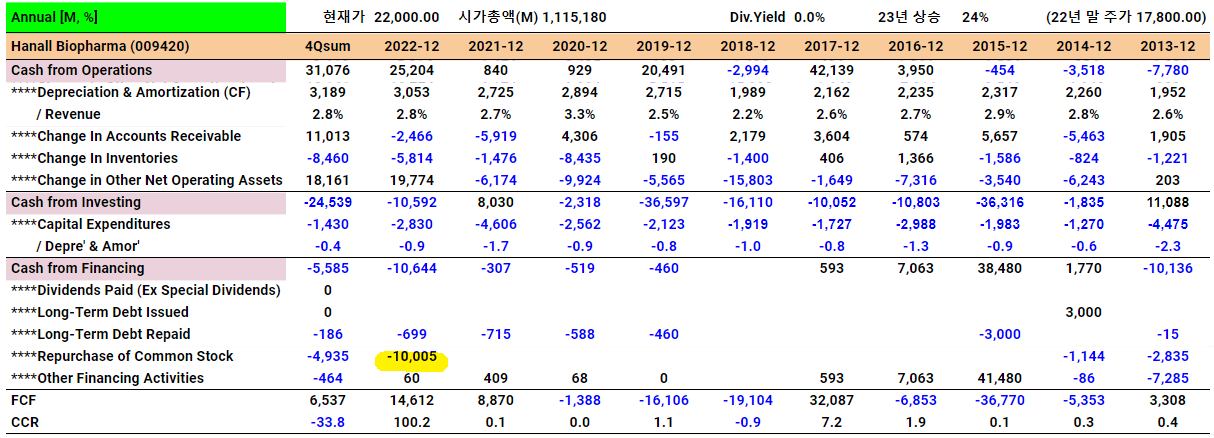This screenshot has height=438, width=1214.
Task: Select Cash from Operations 4Qsum value 31,076
Action: coord(326,70)
